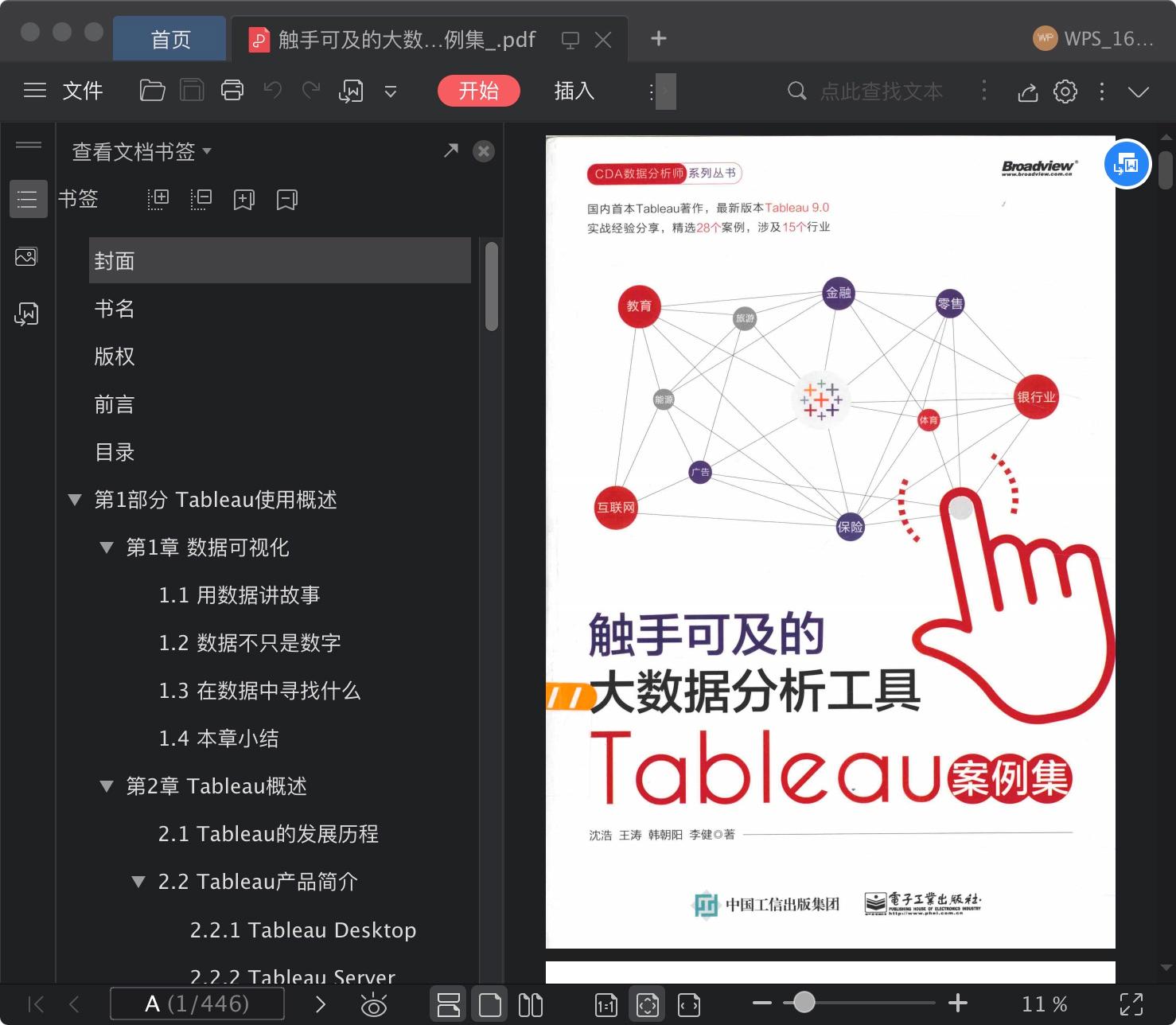The height and width of the screenshot is (1025, 1176).
Task: Open bookmark 1.1 用数据讲故事
Action: coord(239,595)
